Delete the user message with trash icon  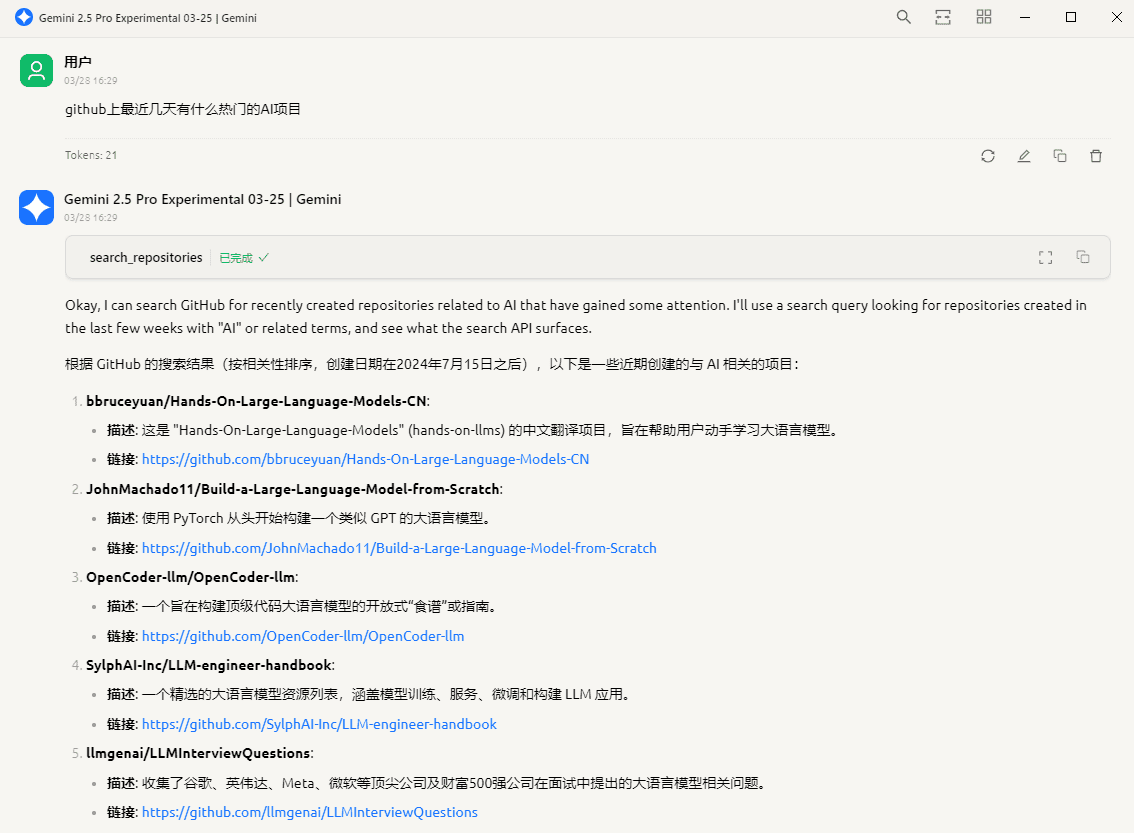(x=1096, y=156)
